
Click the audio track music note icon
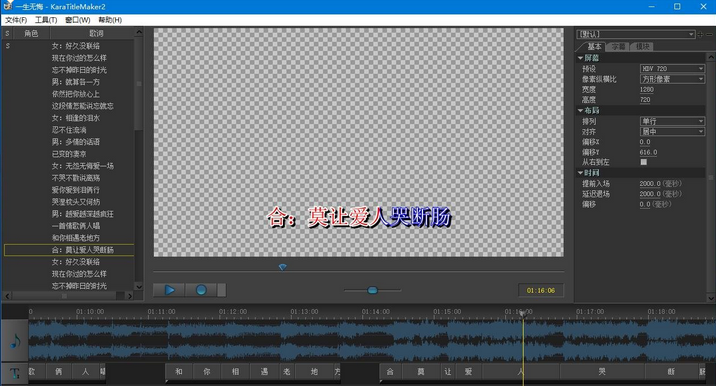coord(15,341)
